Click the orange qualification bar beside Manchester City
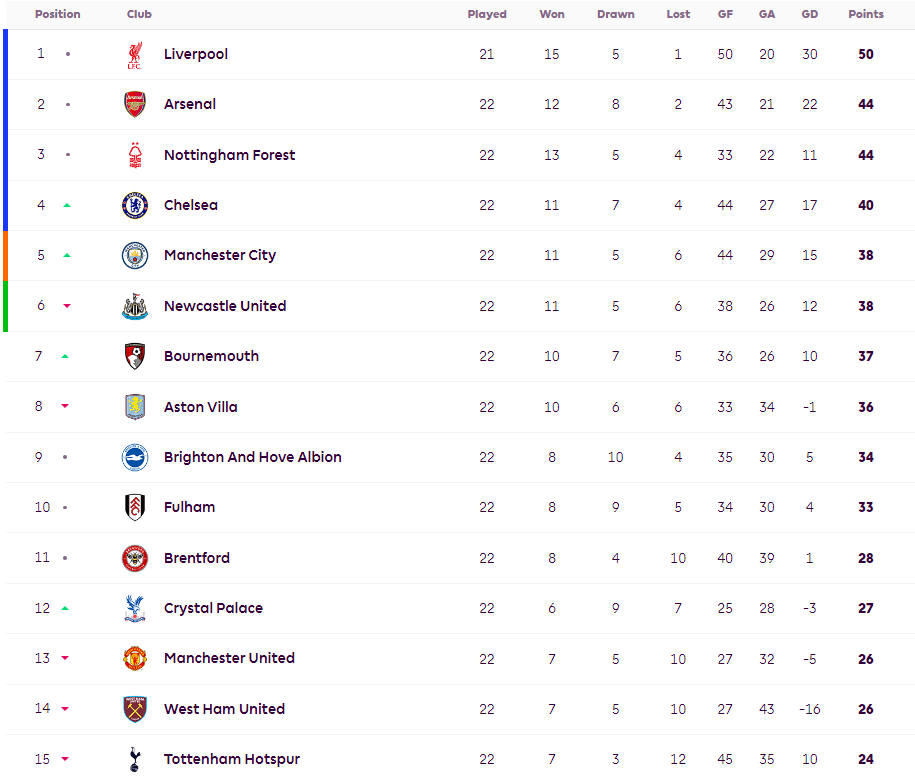 (5, 256)
